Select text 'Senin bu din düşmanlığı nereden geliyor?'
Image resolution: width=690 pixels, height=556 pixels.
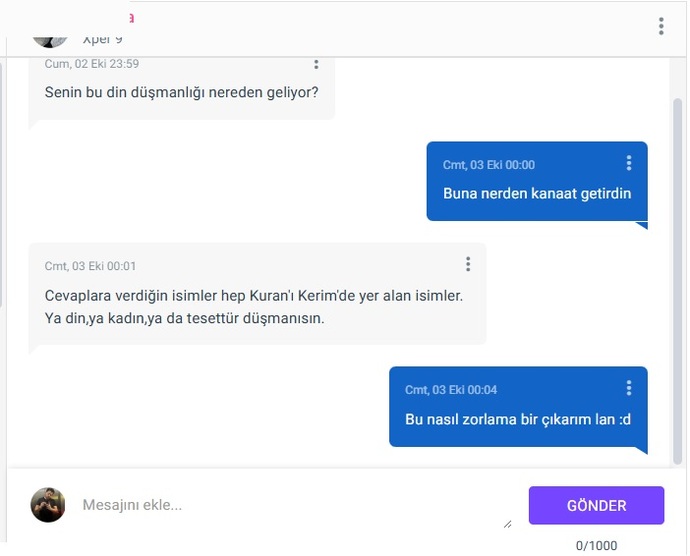pos(181,92)
